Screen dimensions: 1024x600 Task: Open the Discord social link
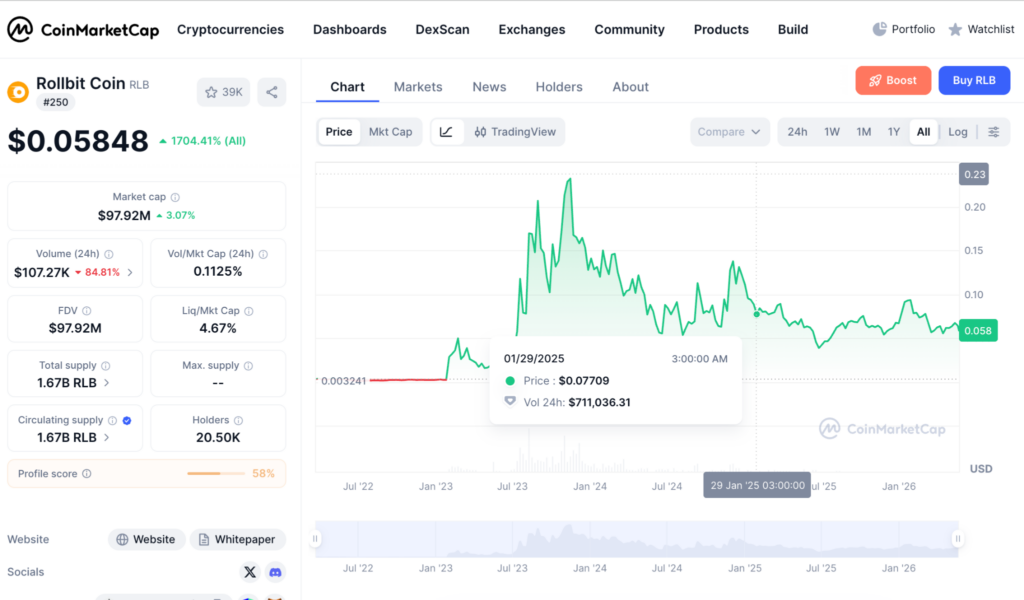pos(276,572)
